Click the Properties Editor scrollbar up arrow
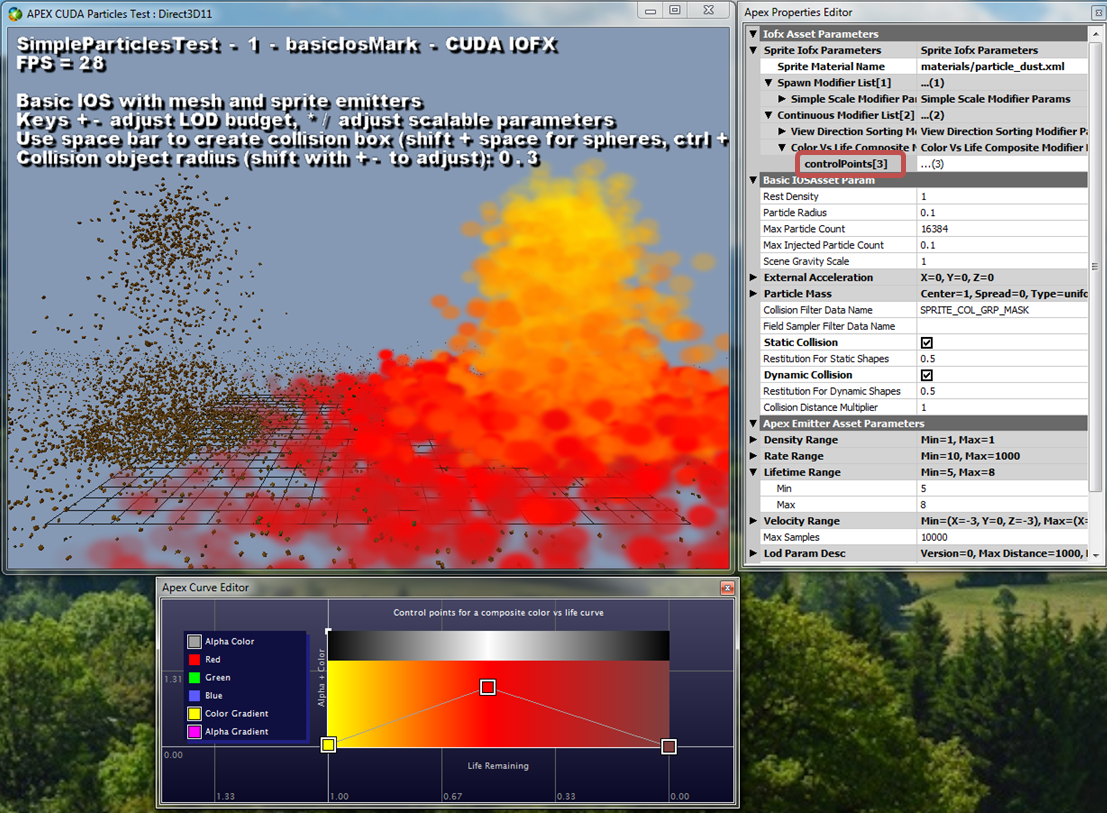This screenshot has width=1107, height=813. (x=1095, y=32)
